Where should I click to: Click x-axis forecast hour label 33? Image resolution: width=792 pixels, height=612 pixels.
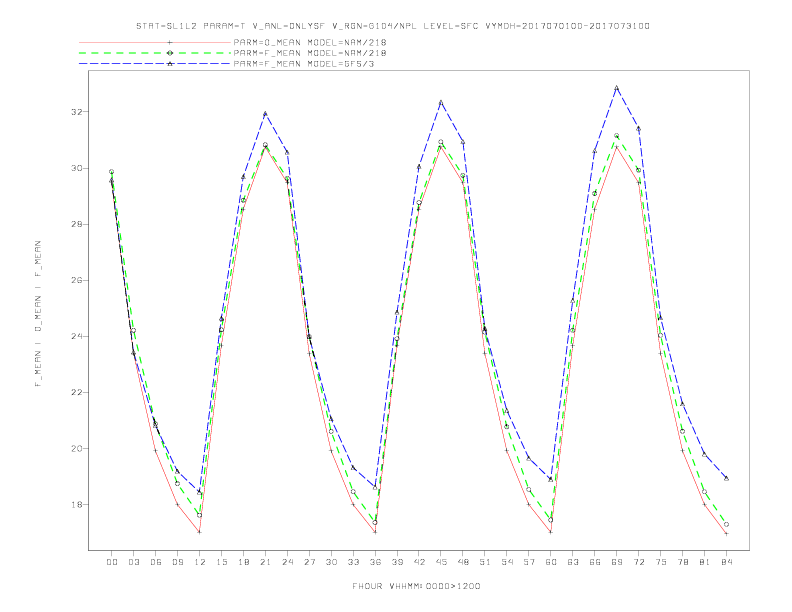[353, 562]
